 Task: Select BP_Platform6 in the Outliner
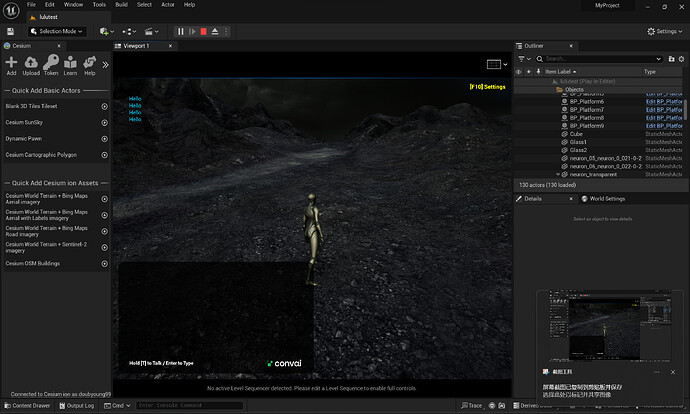coord(587,102)
